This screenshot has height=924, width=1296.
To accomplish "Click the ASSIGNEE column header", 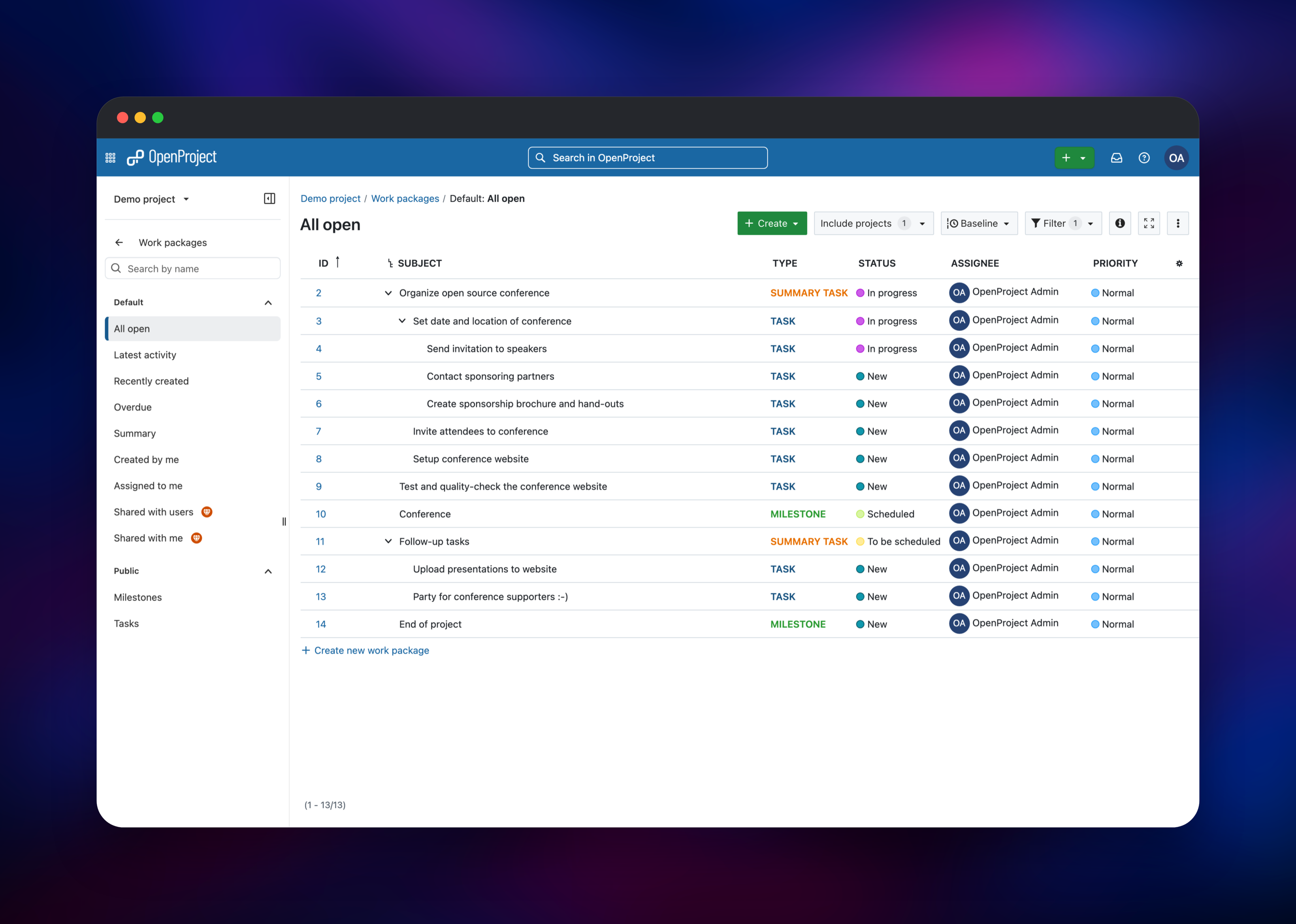I will (974, 264).
